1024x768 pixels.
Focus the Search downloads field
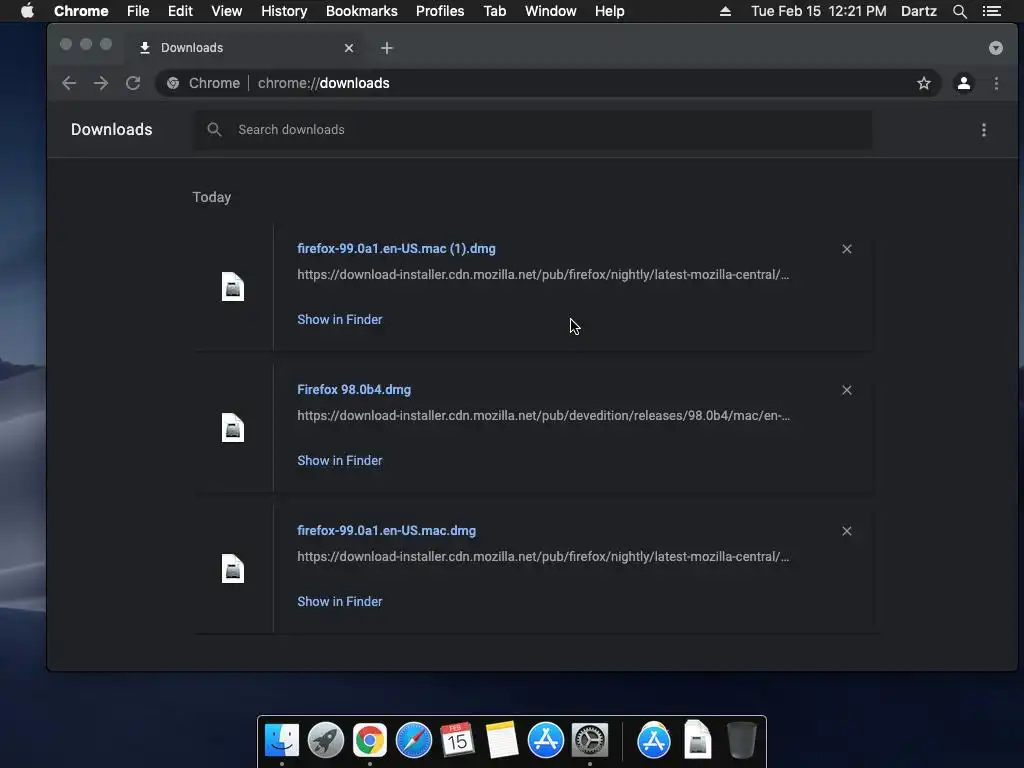point(533,129)
